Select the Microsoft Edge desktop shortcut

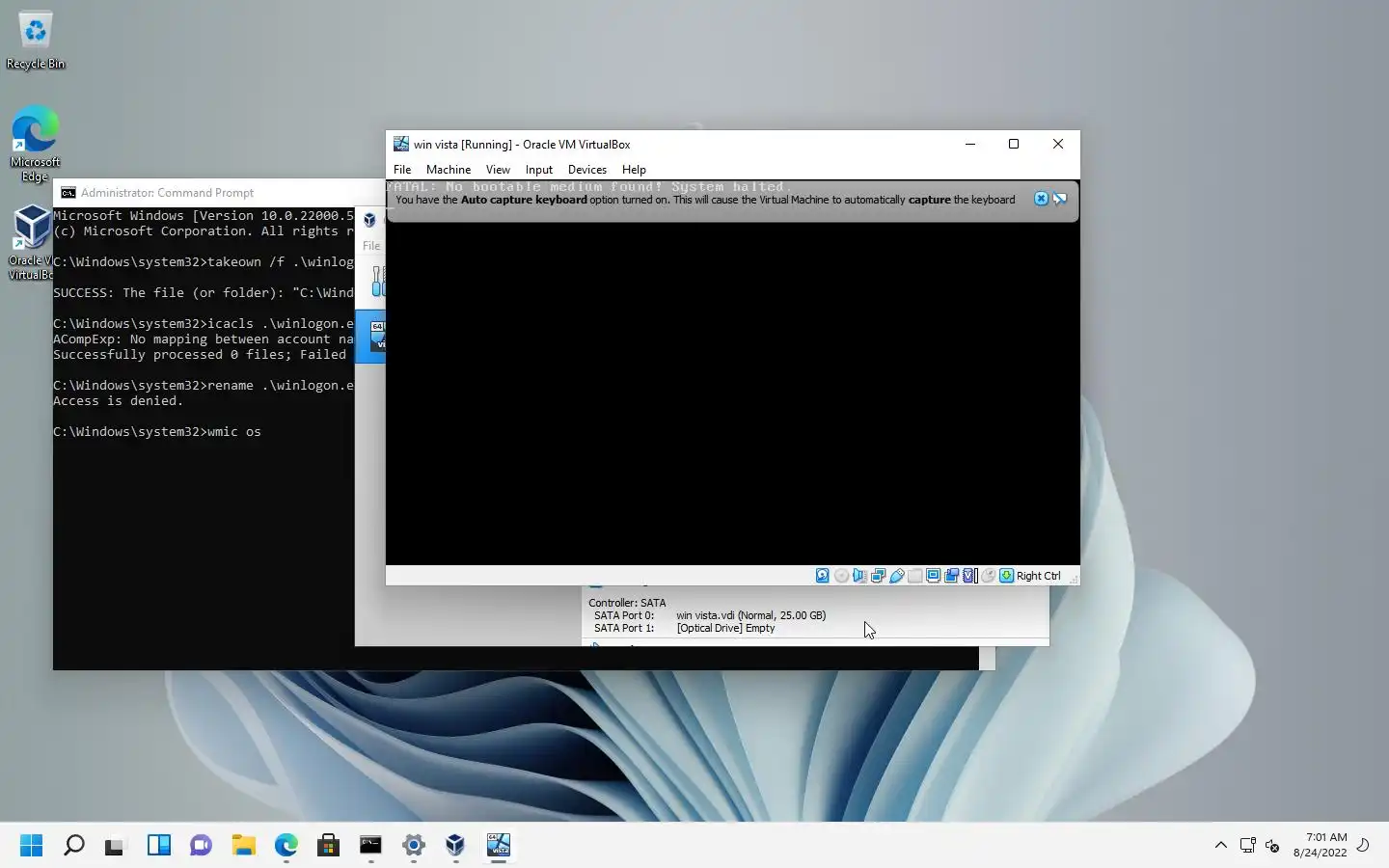click(36, 144)
